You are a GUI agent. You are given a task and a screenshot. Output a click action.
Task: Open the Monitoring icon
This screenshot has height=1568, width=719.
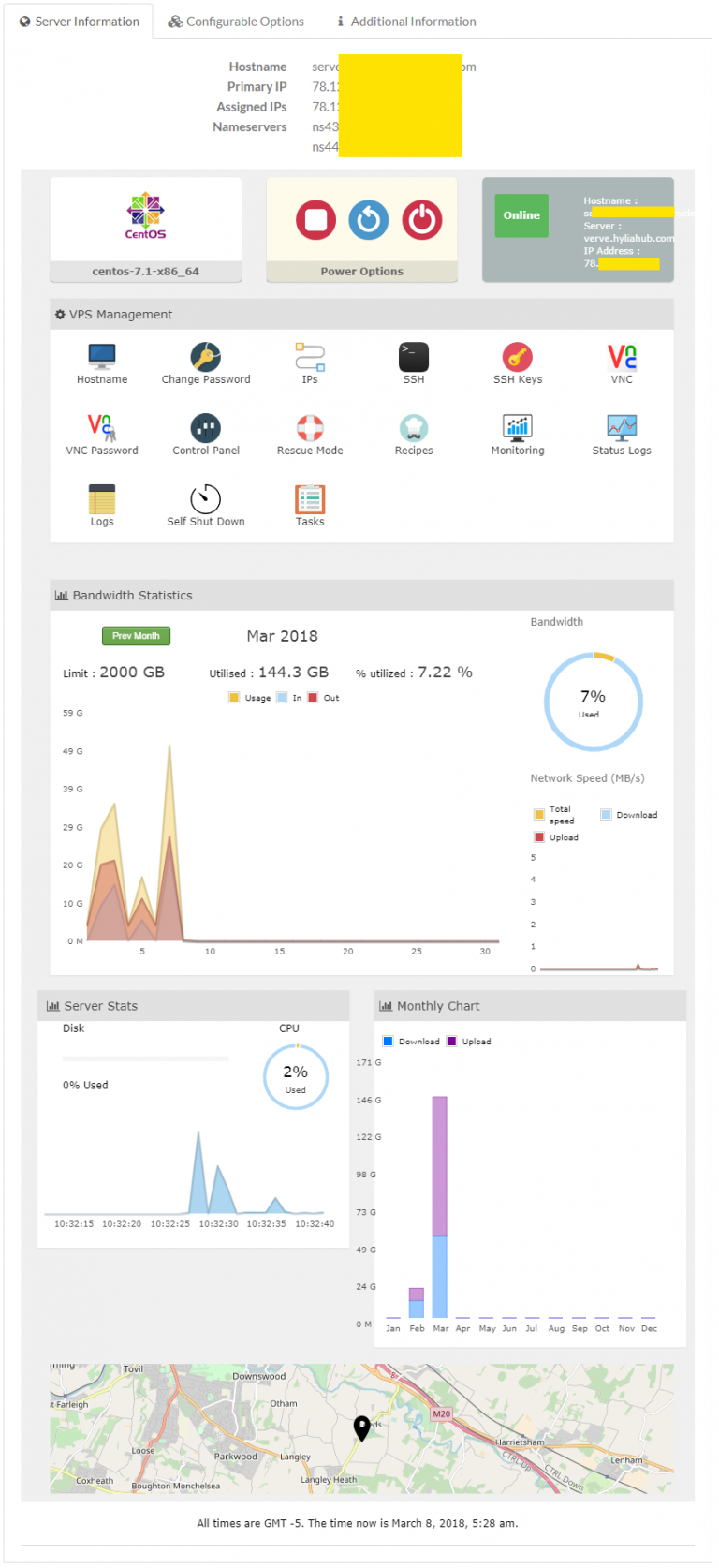[518, 428]
